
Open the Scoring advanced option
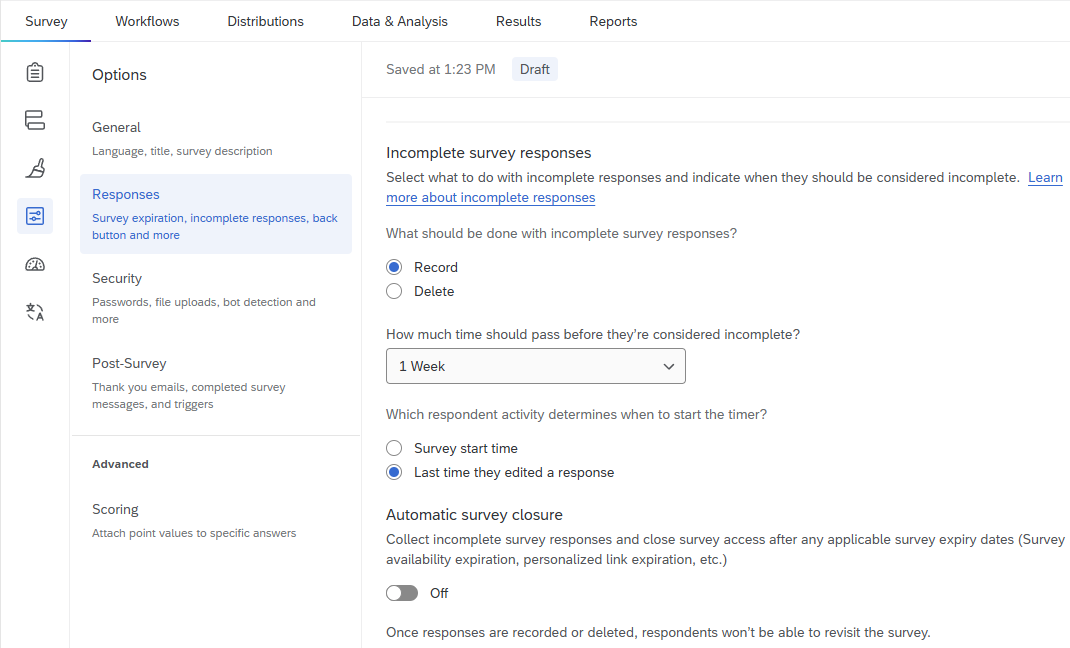tap(216, 520)
